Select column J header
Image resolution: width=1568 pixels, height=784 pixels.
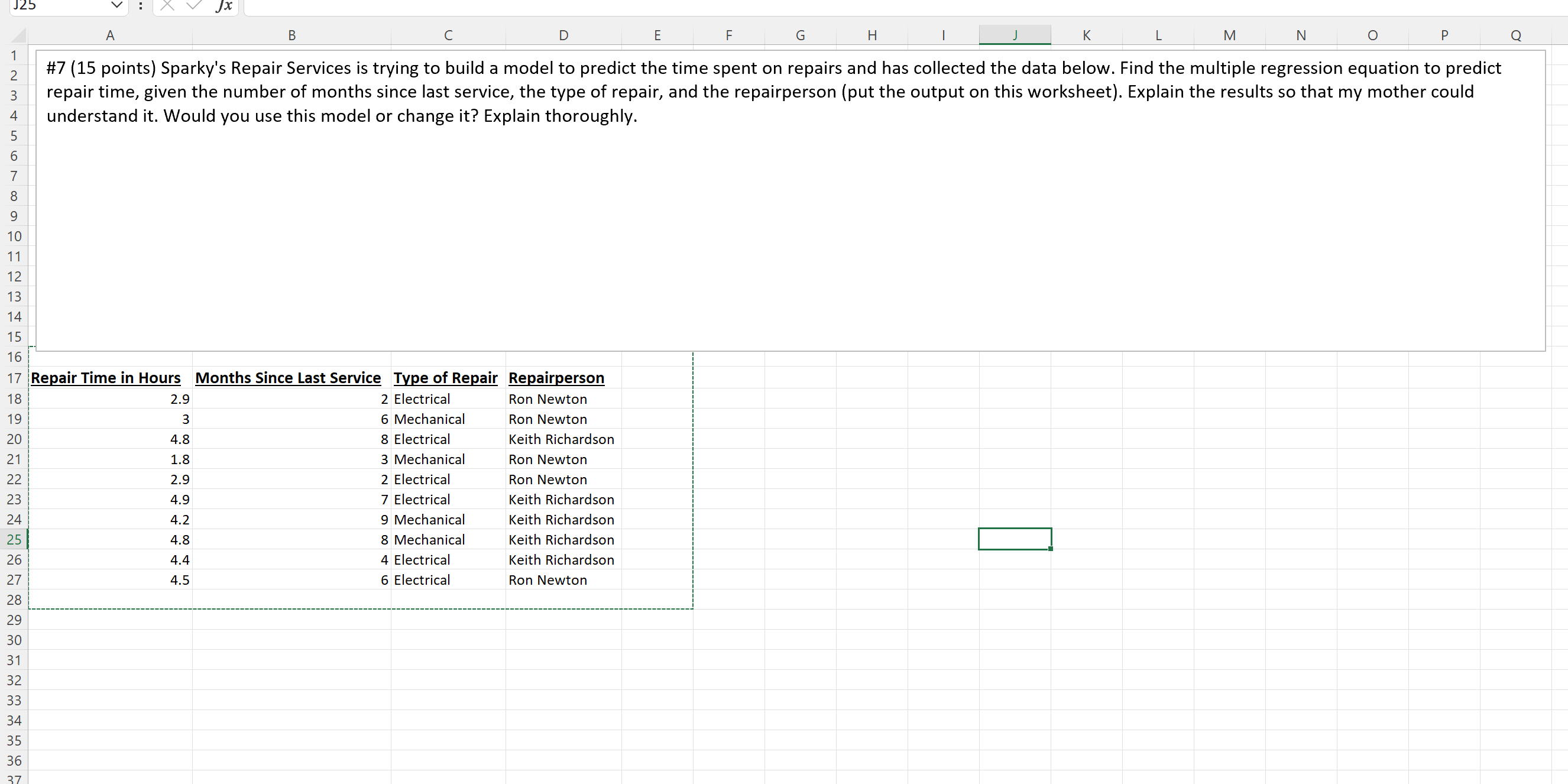point(1014,35)
